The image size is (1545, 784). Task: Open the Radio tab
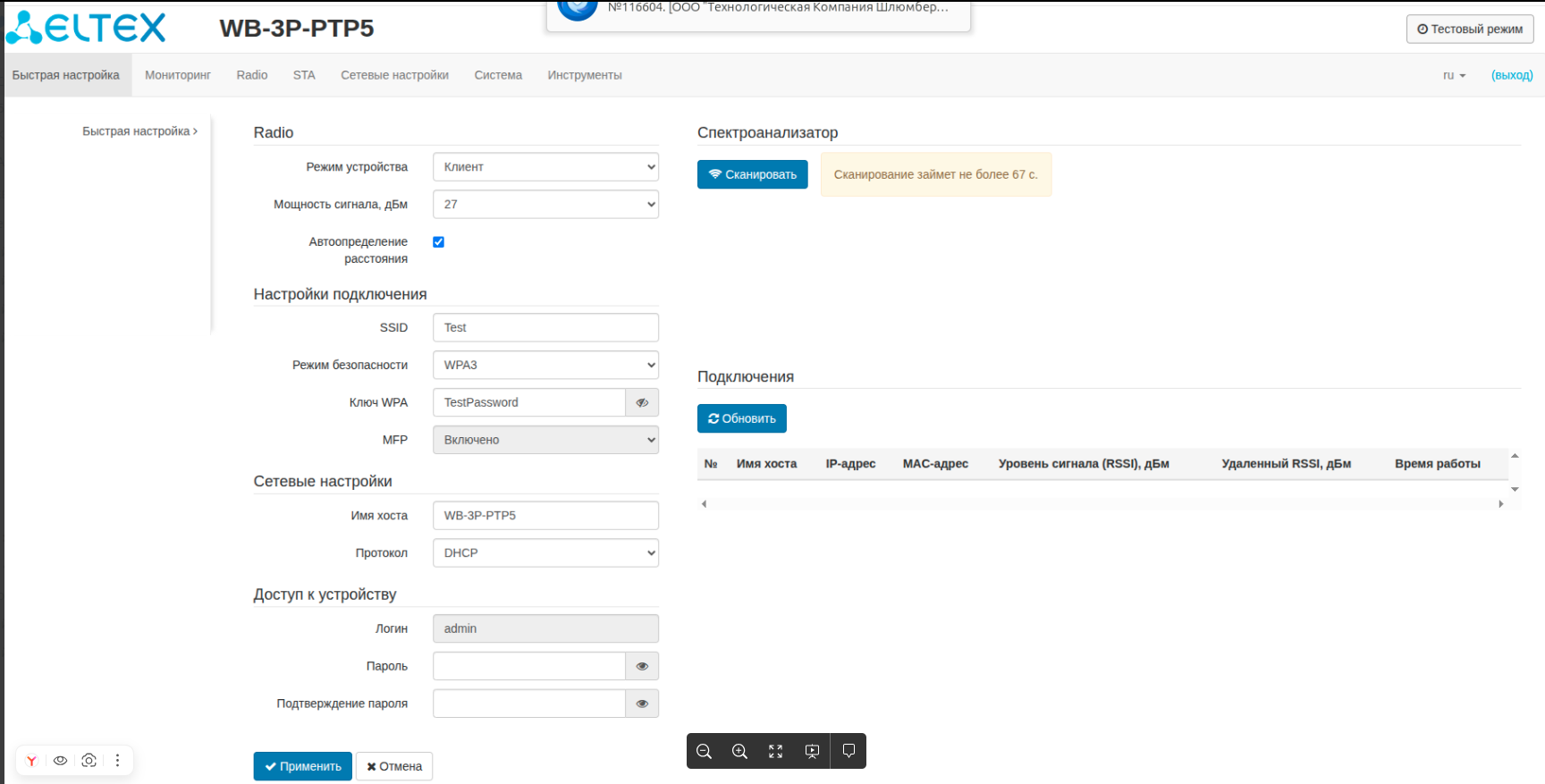pyautogui.click(x=252, y=75)
